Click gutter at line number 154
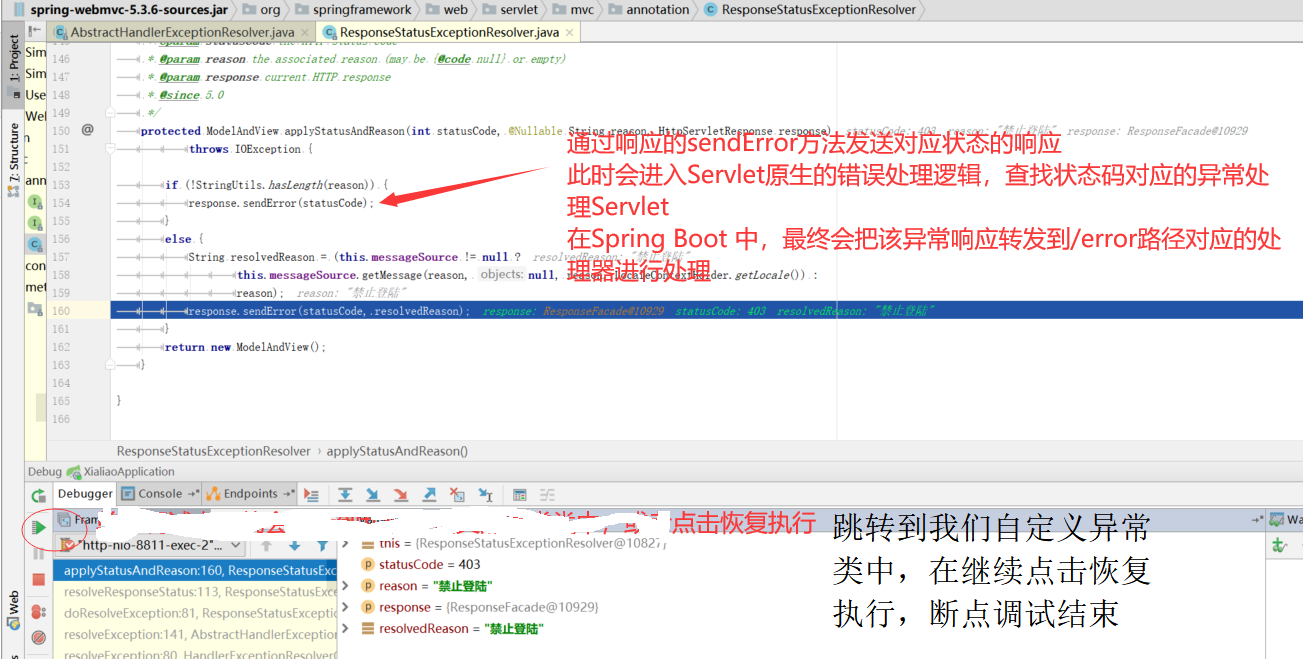Image resolution: width=1303 pixels, height=659 pixels. [x=61, y=203]
